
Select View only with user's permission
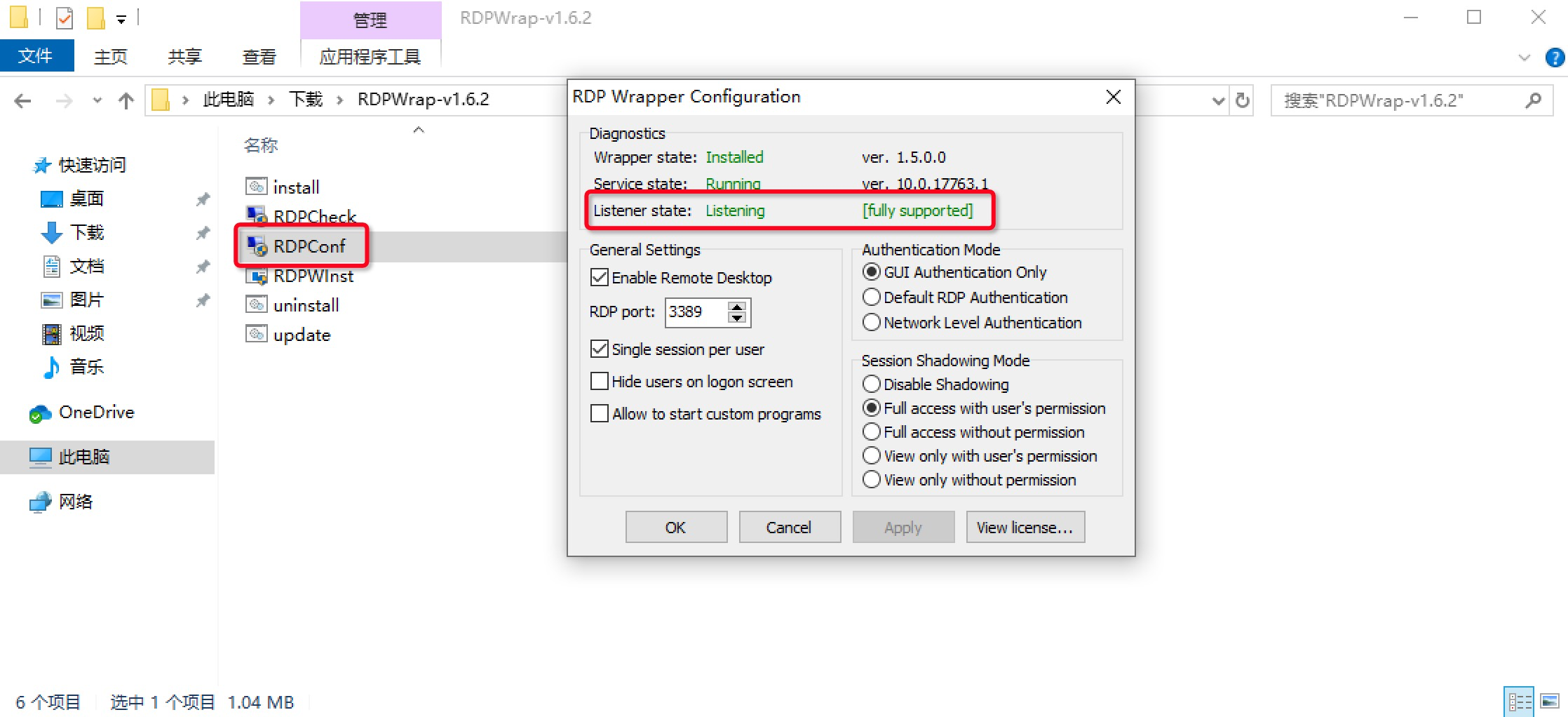[872, 455]
